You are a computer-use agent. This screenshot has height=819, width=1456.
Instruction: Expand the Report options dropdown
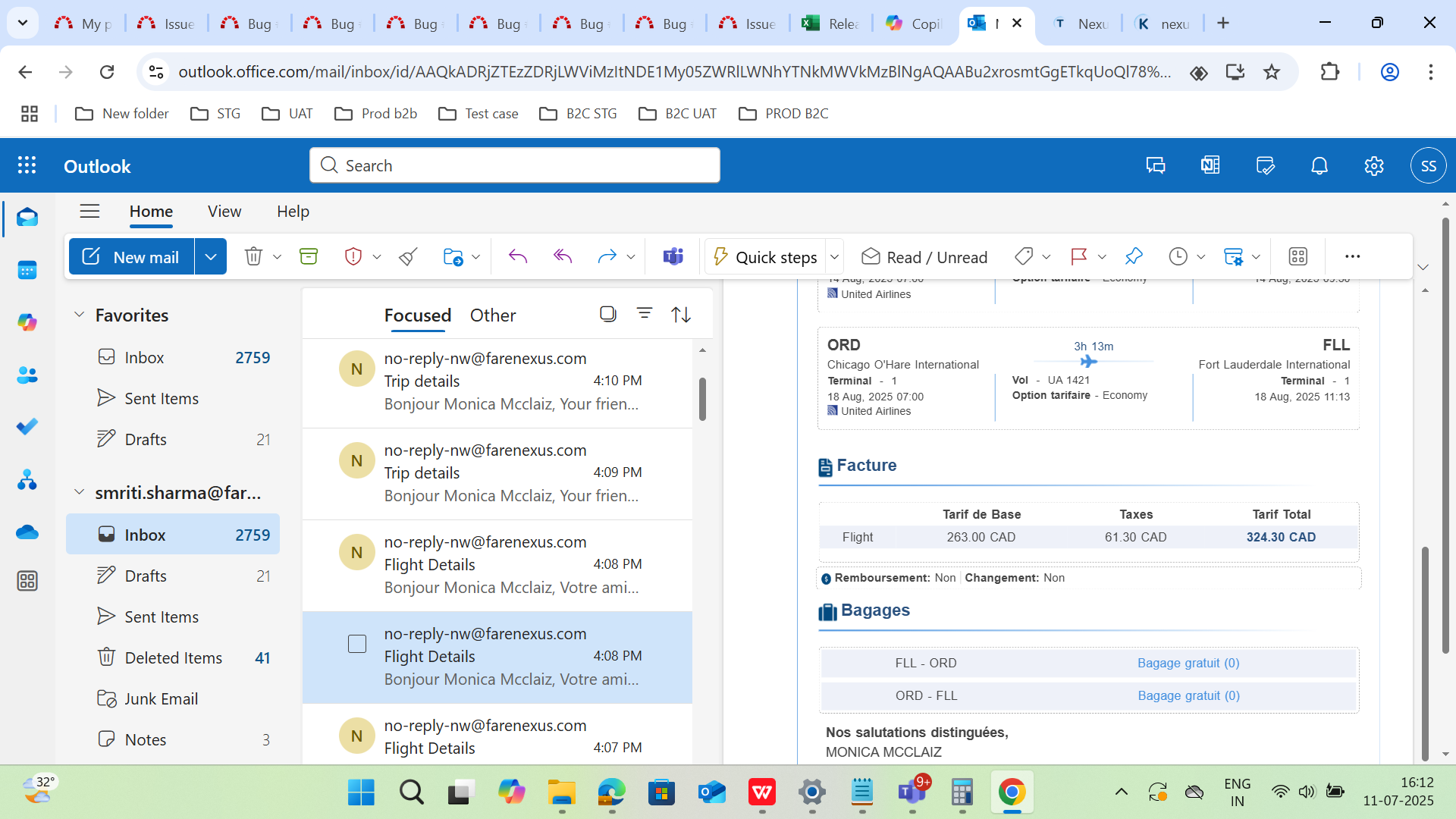click(377, 257)
